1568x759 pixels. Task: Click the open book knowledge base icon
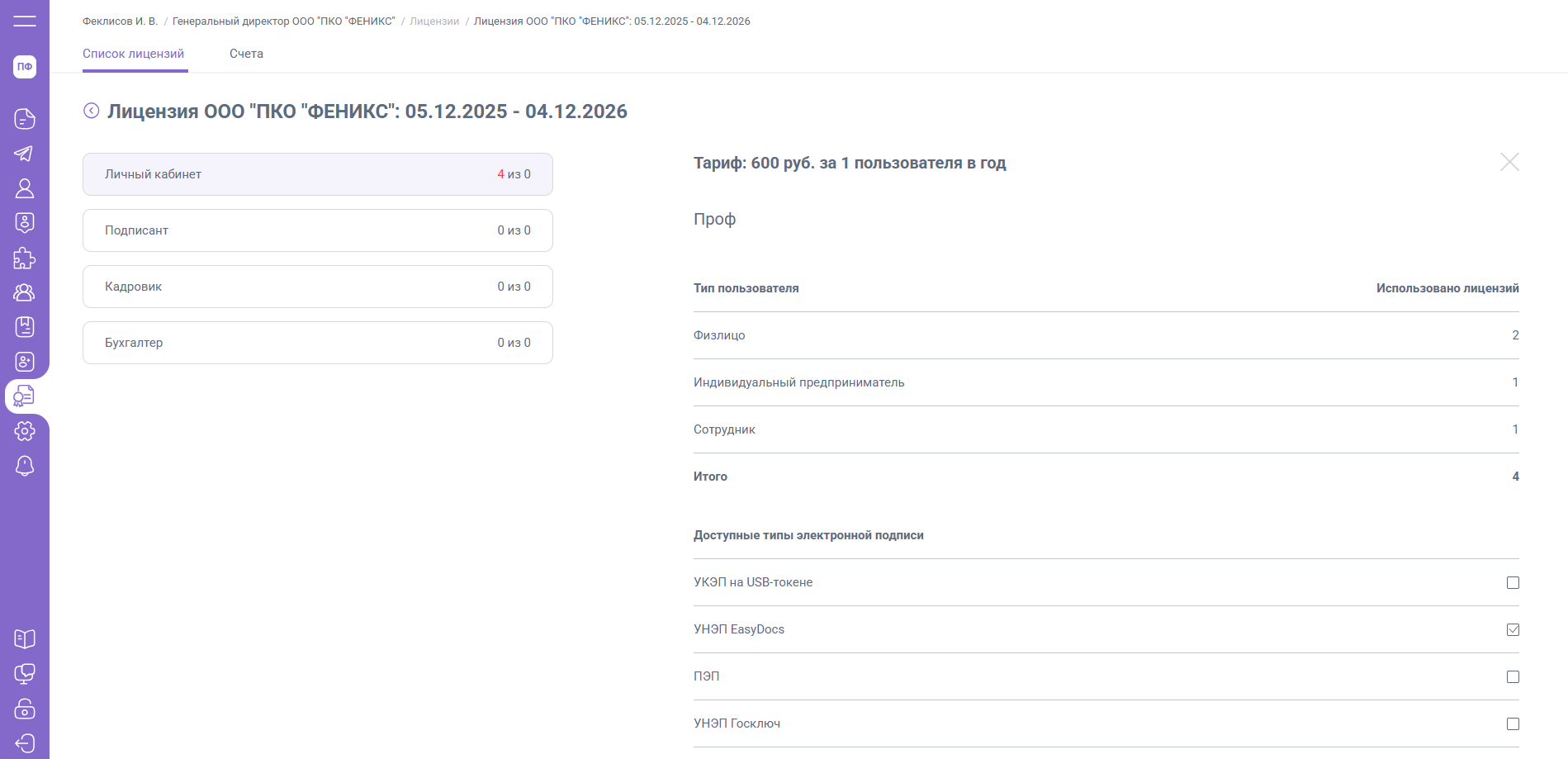coord(25,638)
